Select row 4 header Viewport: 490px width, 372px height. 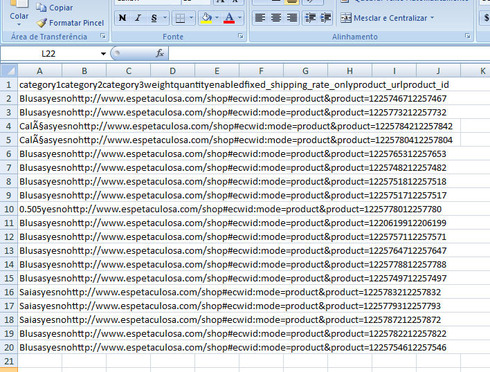(9, 126)
